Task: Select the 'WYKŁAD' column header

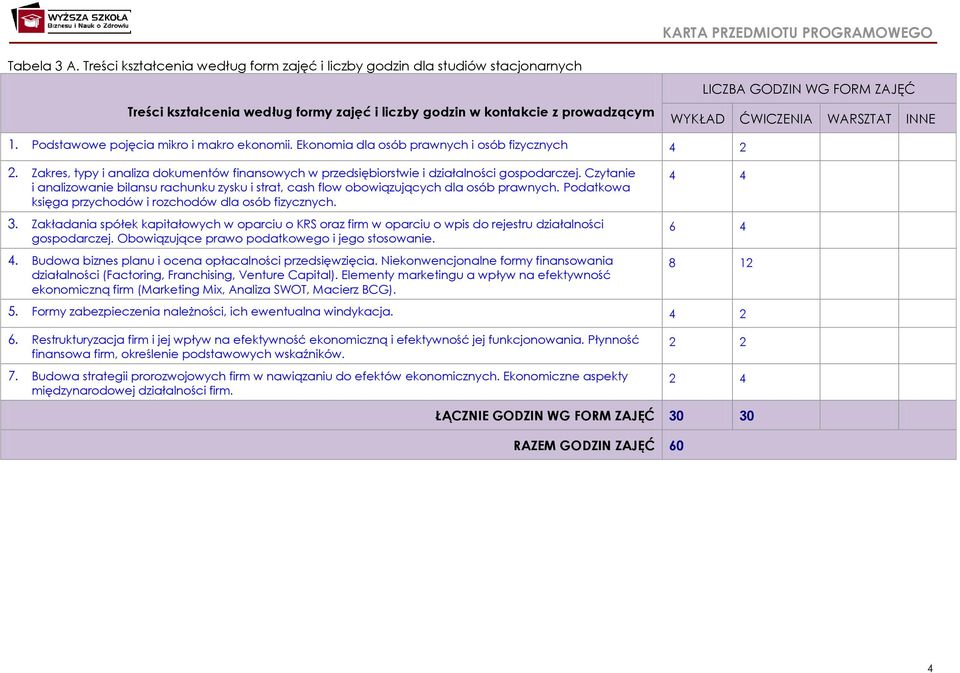Action: pos(697,119)
